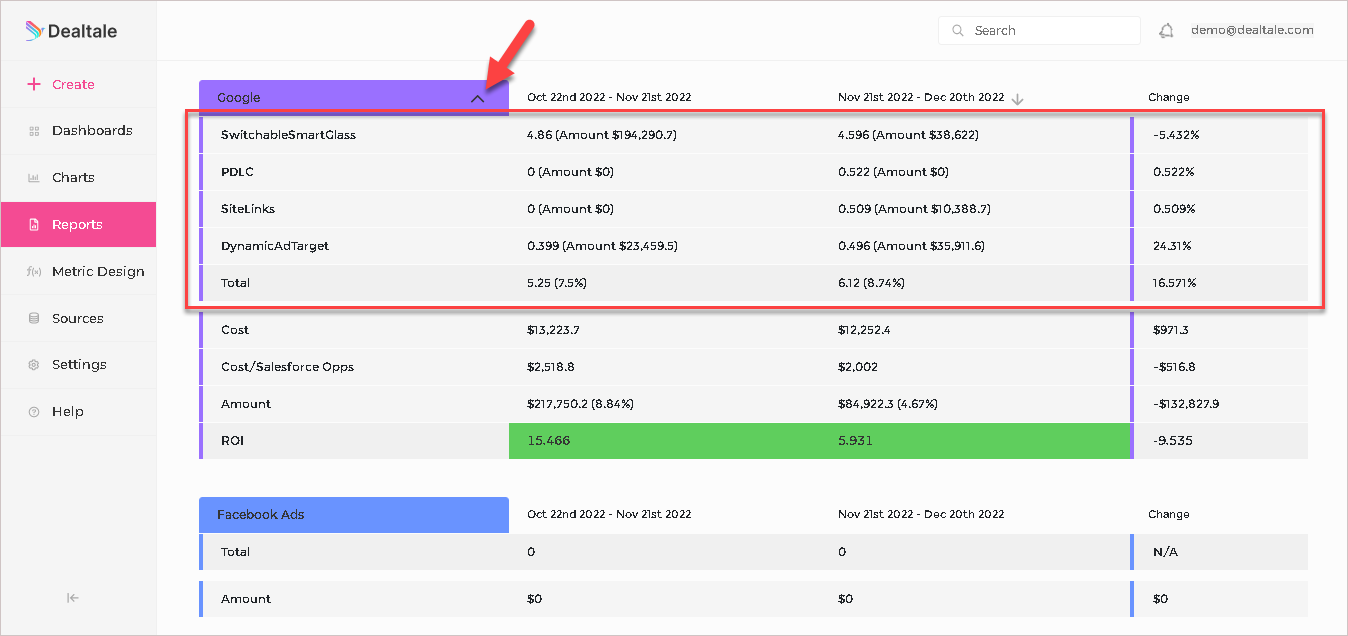Click Facebook Ads Total row label
Screen dimensions: 1348x636
235,552
